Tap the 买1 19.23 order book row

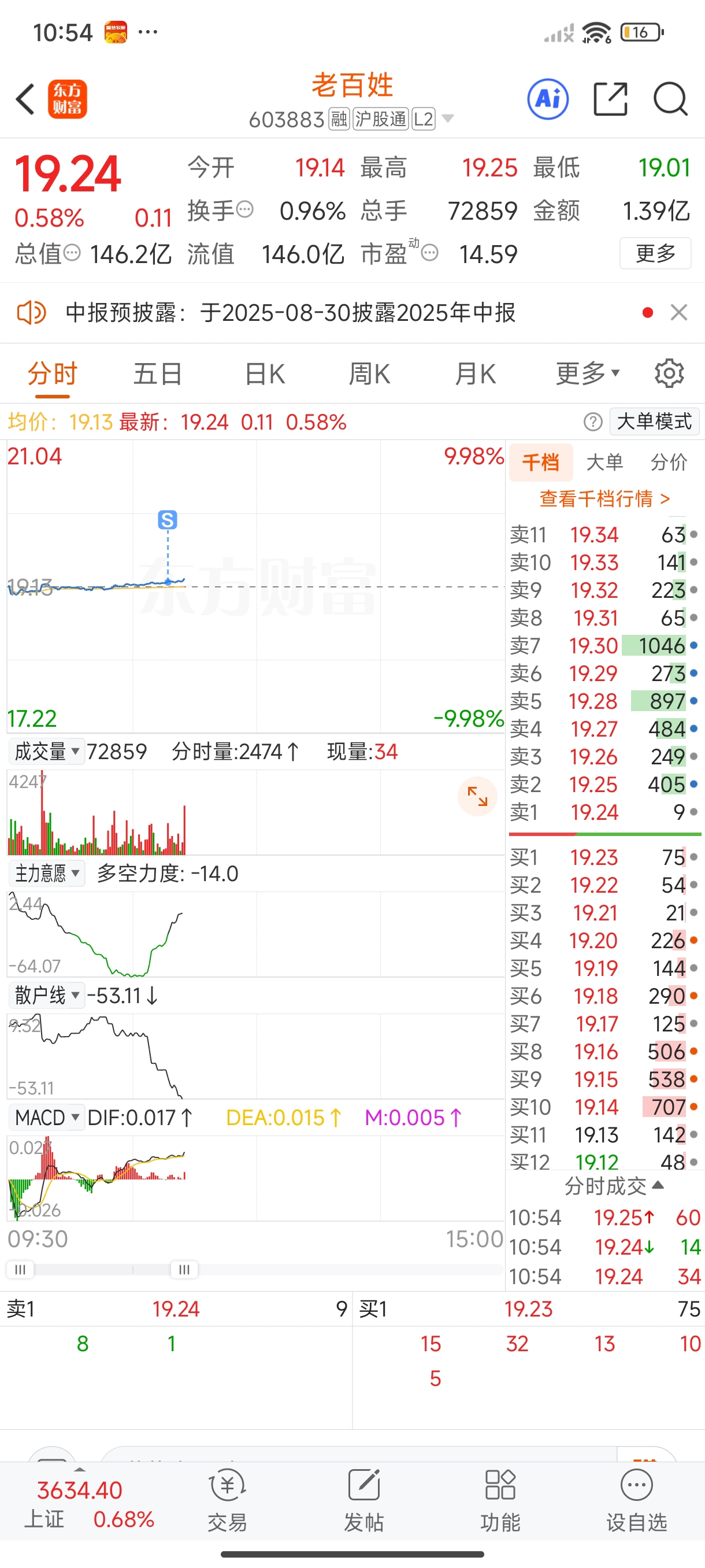click(x=604, y=857)
